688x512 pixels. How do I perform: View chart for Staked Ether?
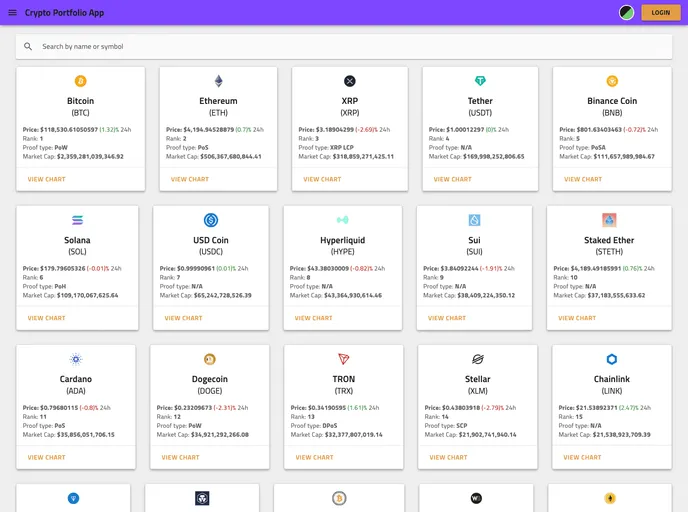(x=577, y=318)
